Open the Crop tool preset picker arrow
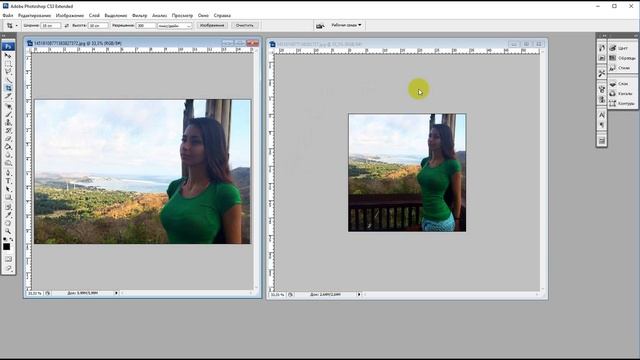This screenshot has height=360, width=640. click(x=17, y=26)
